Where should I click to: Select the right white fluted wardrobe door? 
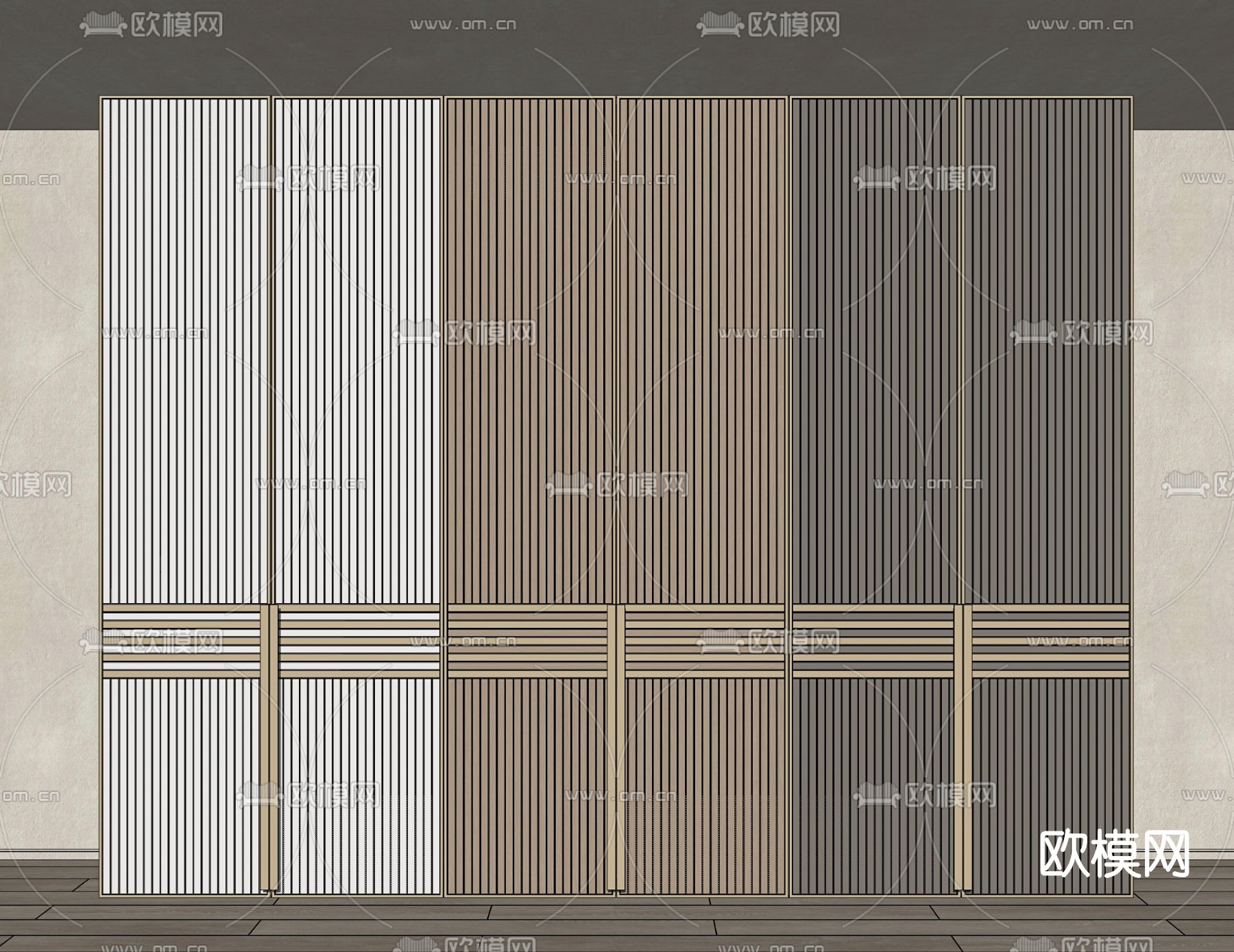[357, 496]
